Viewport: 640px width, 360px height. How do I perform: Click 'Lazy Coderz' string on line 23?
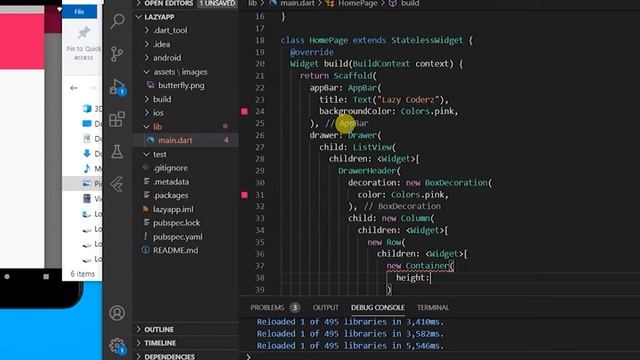(x=408, y=100)
